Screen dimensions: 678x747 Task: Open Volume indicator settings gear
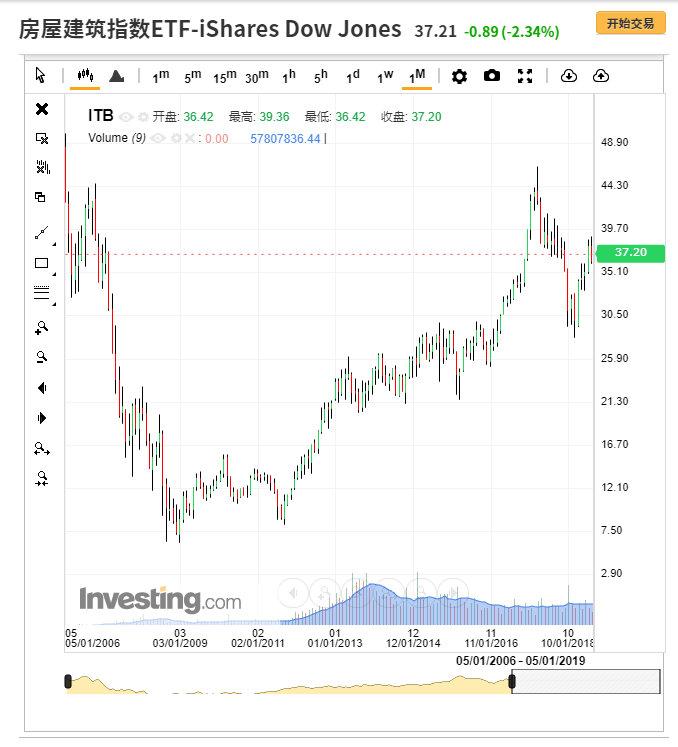pos(176,138)
